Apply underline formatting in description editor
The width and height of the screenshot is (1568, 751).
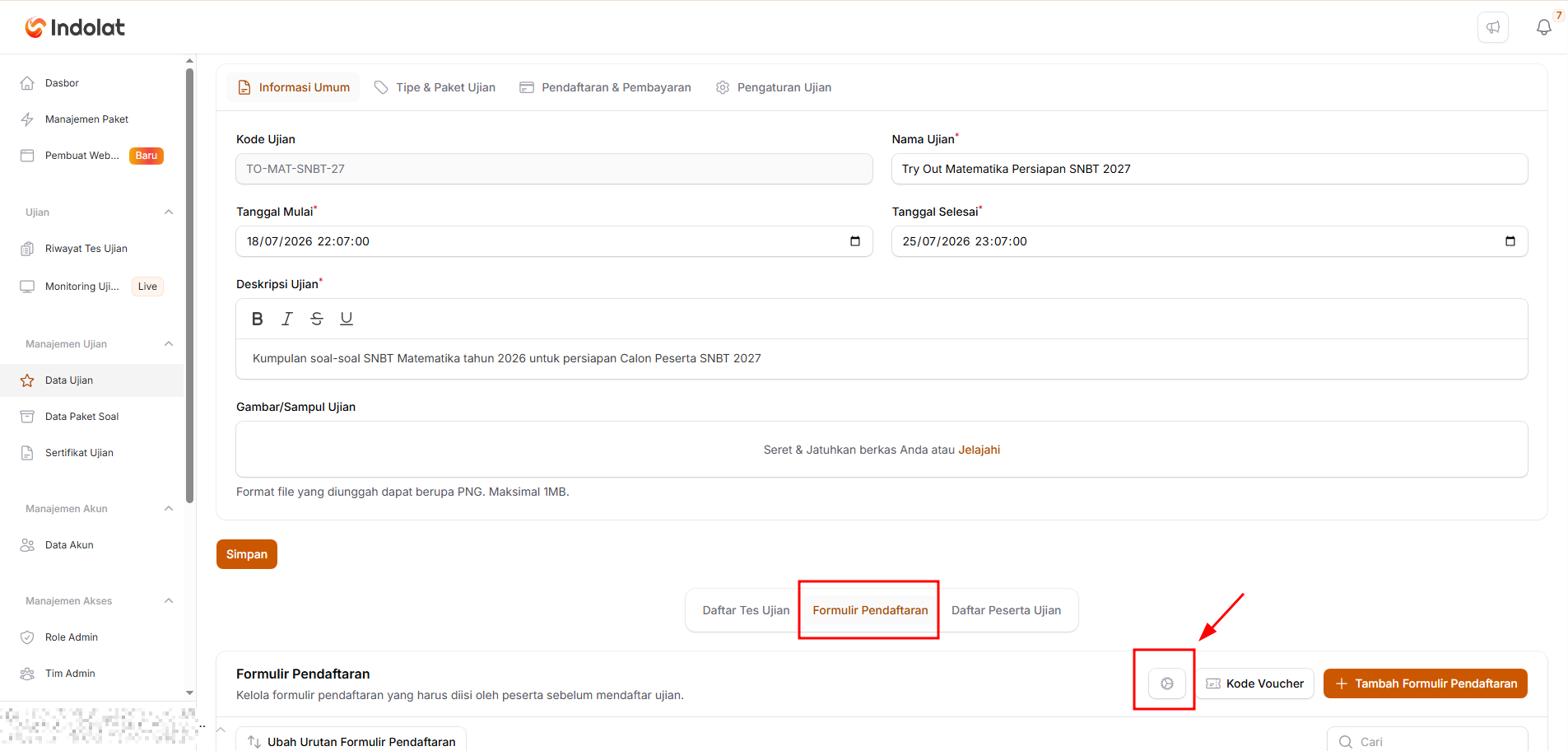[x=347, y=319]
